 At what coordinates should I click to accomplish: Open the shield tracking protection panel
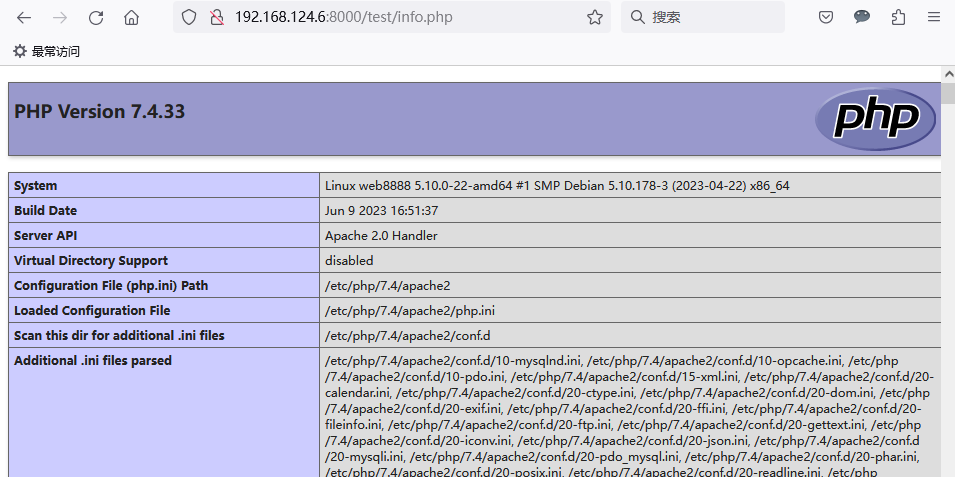(x=189, y=17)
